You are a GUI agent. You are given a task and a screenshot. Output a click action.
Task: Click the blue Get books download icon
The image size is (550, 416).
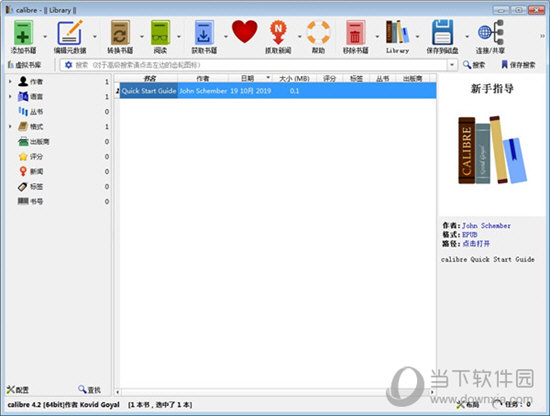tap(204, 33)
